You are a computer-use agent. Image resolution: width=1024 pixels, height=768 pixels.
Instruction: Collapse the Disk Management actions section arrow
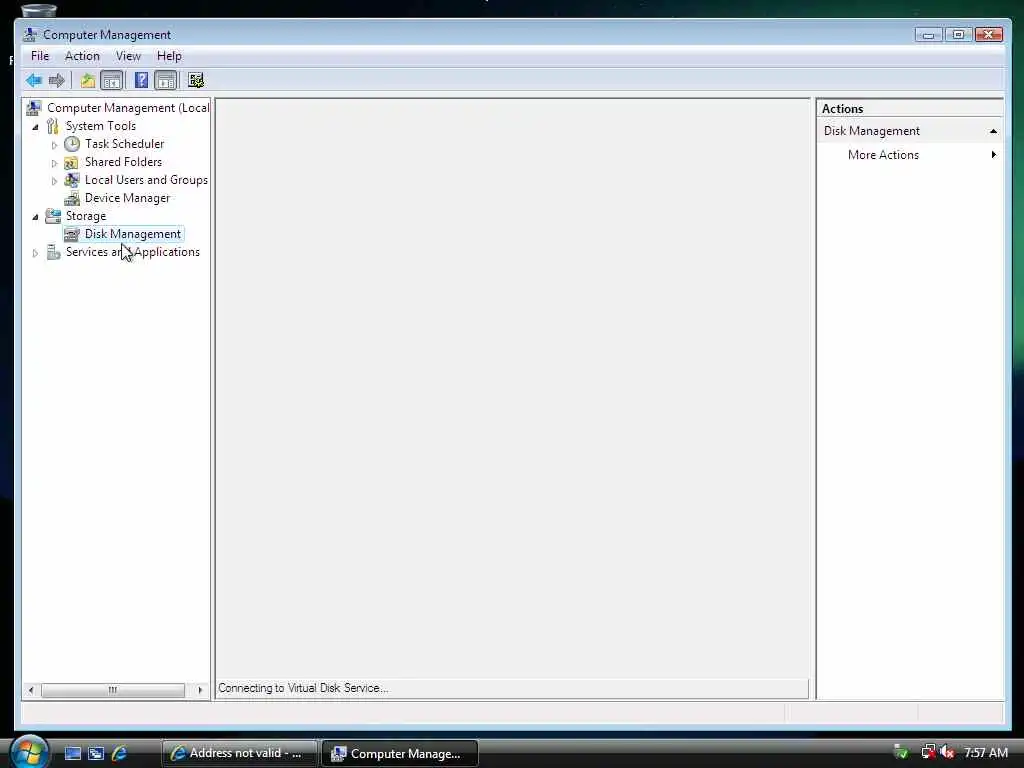pyautogui.click(x=993, y=131)
